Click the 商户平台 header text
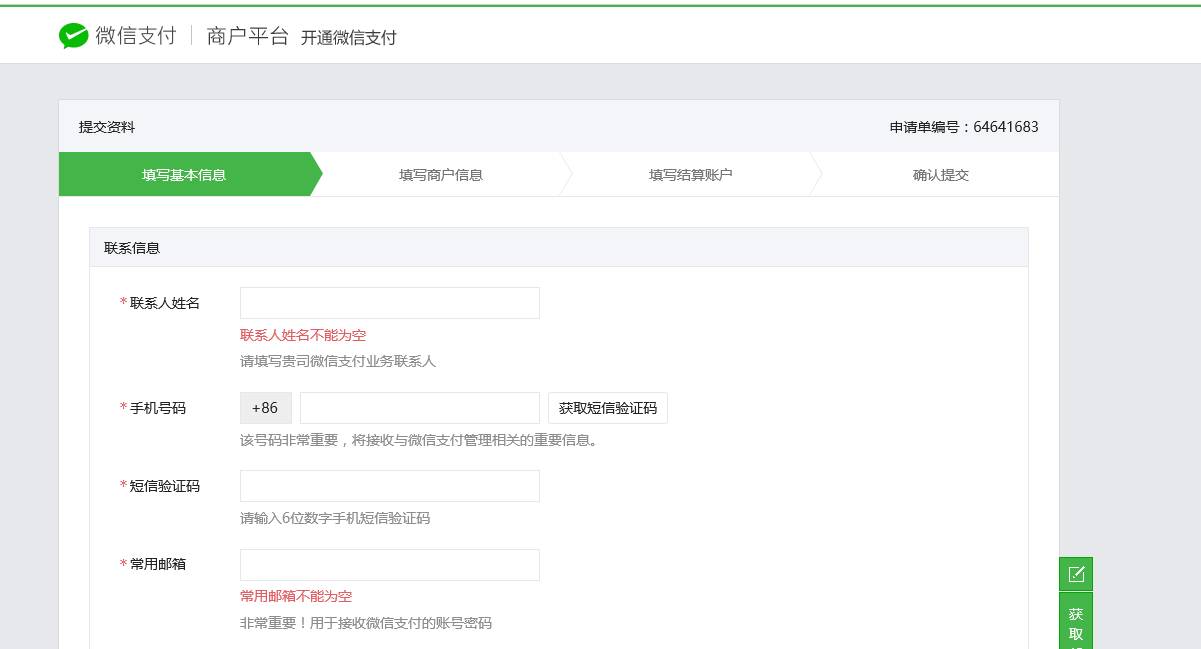Viewport: 1201px width, 649px height. 247,37
